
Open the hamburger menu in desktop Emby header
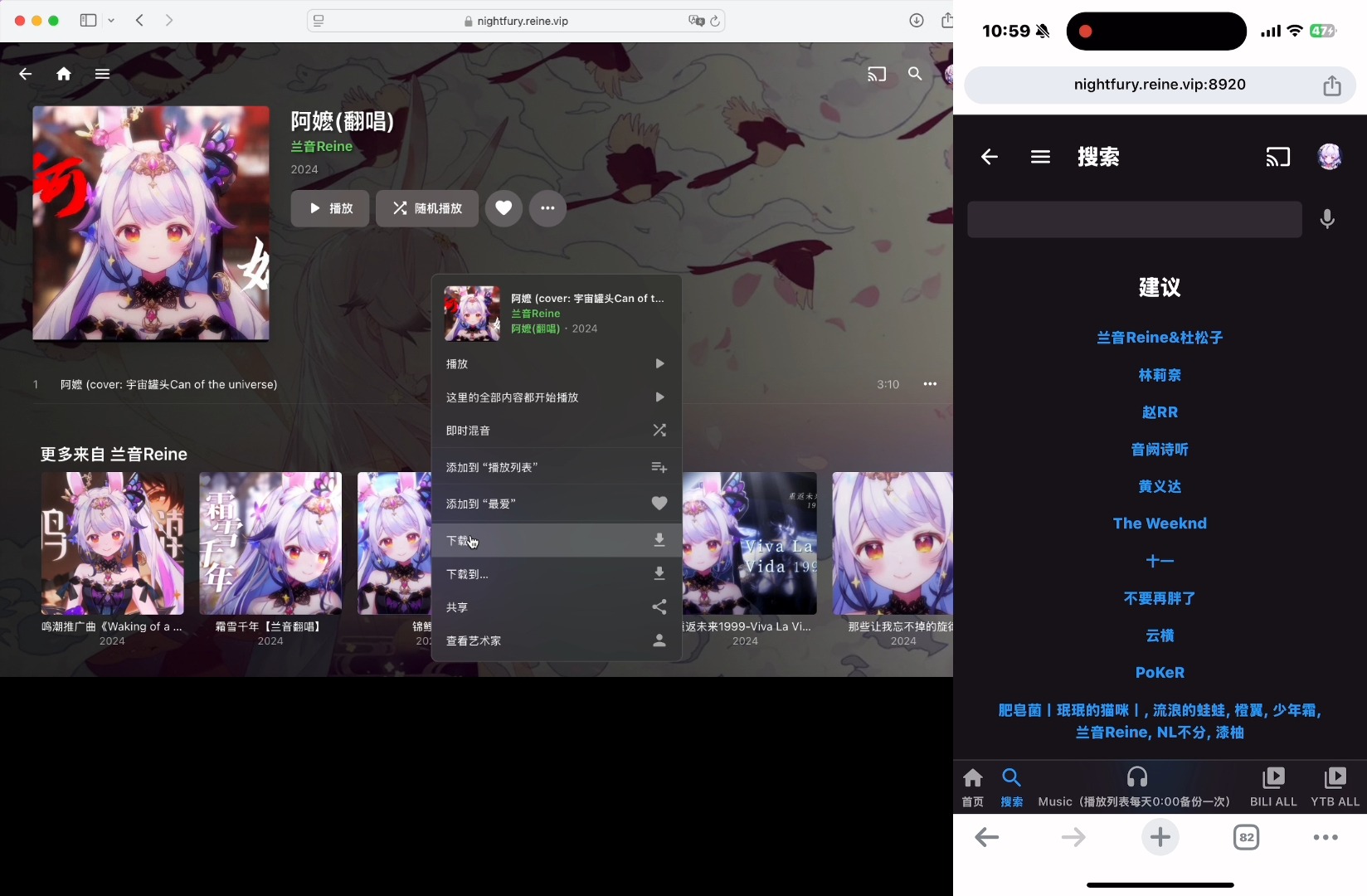pos(102,74)
